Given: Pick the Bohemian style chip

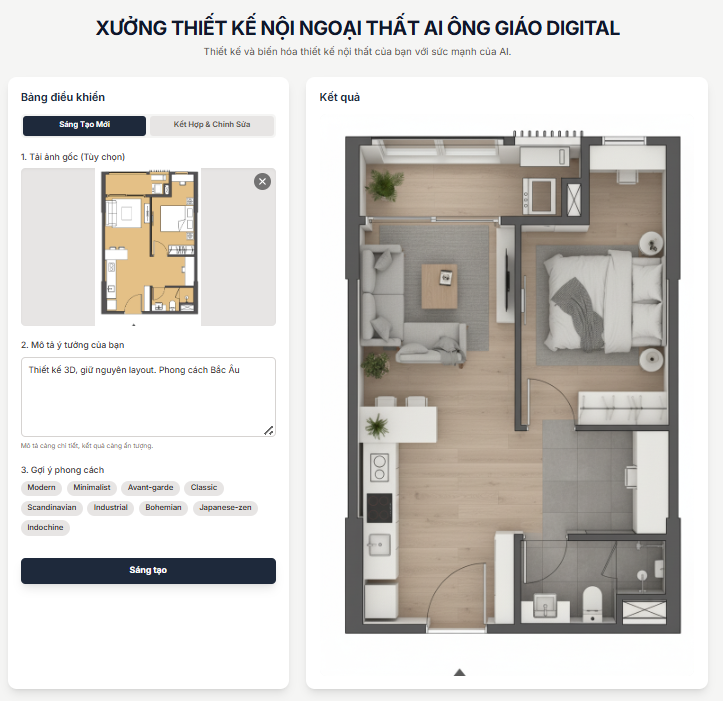Looking at the screenshot, I should [x=163, y=508].
